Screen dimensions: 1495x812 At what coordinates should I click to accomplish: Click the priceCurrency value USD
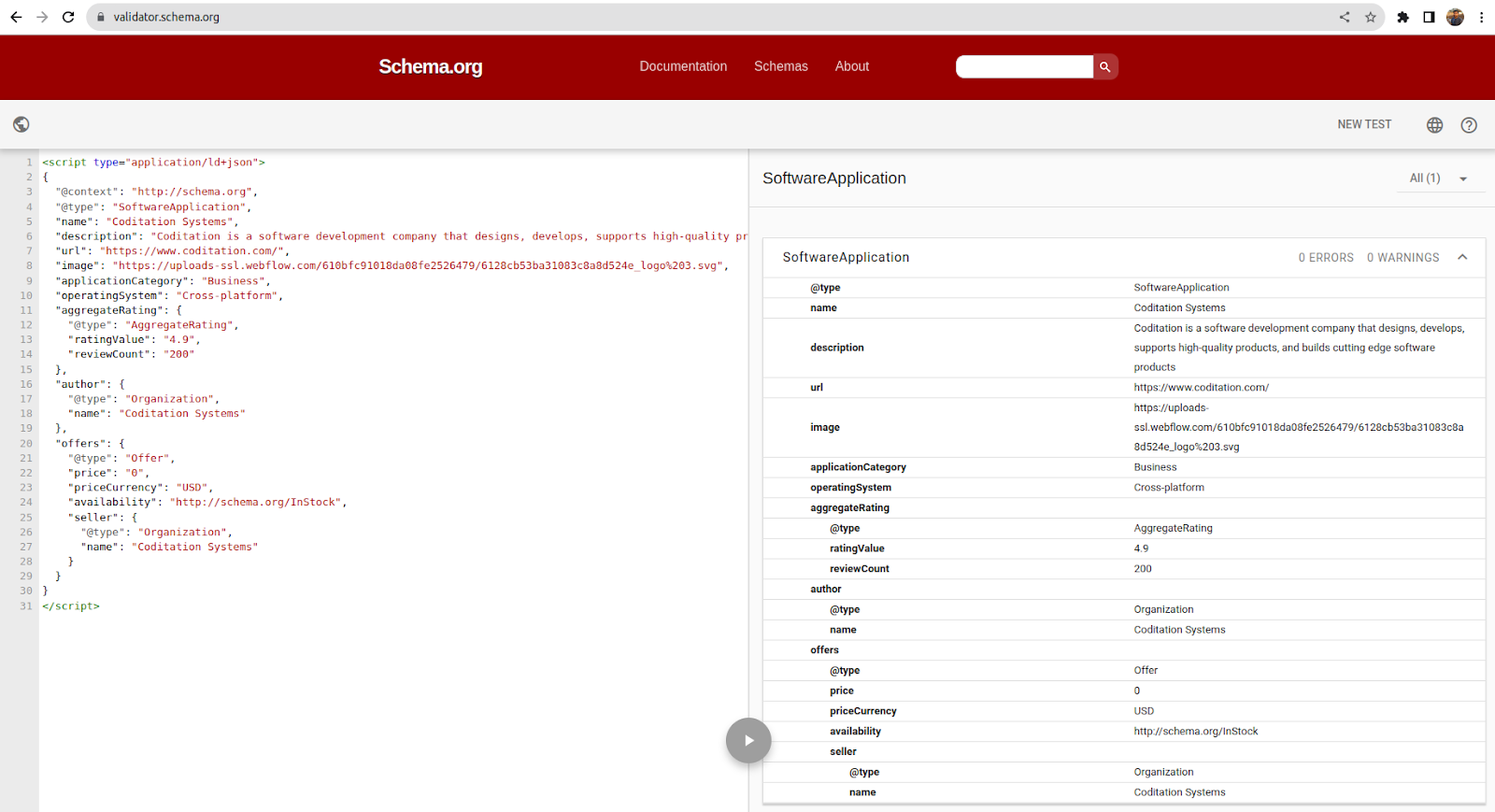tap(1144, 711)
